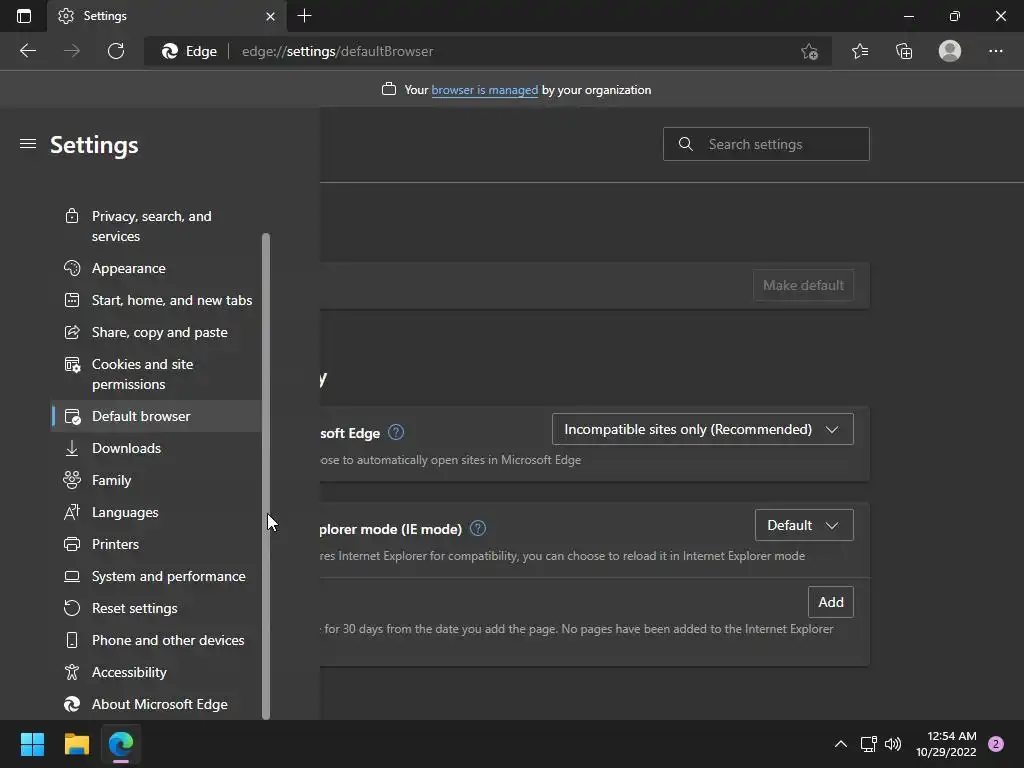Click the Make default button

pos(803,285)
